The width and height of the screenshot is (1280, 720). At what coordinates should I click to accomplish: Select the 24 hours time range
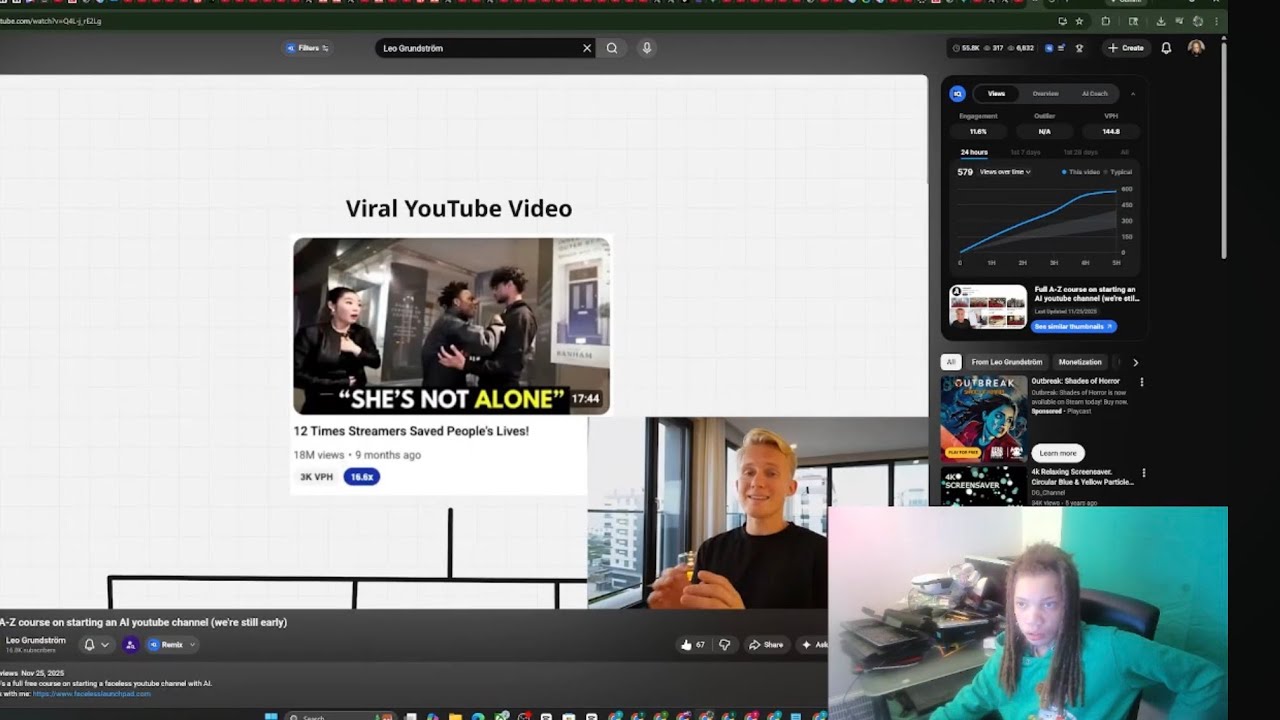point(974,152)
